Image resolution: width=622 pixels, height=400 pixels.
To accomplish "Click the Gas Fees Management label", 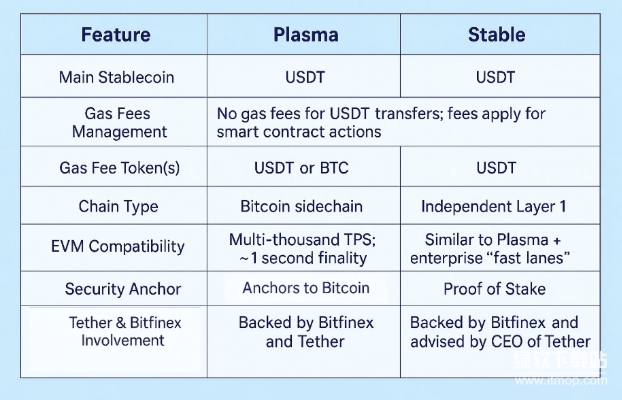I will 119,123.
